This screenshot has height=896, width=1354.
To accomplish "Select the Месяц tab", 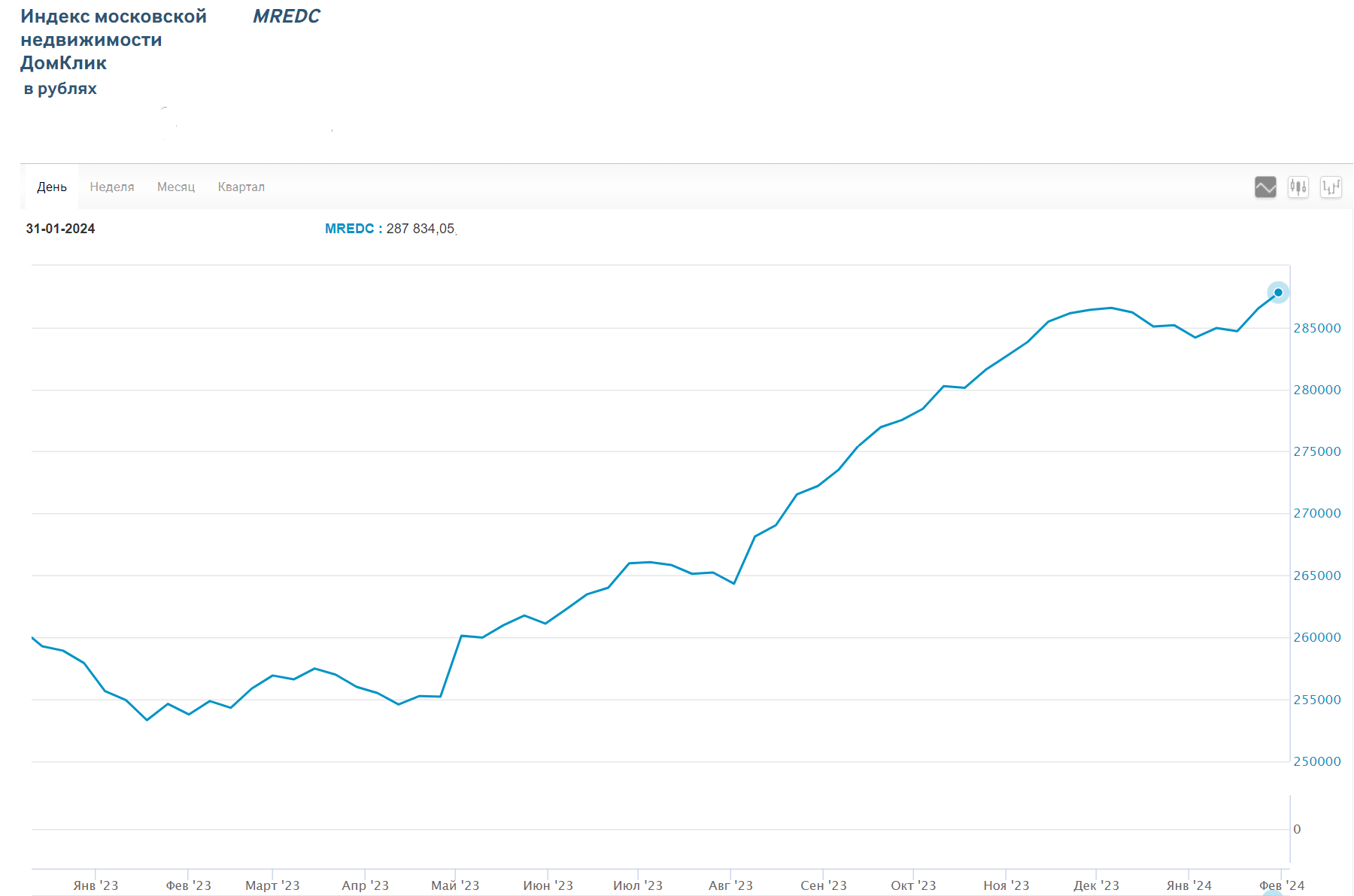I will [176, 187].
